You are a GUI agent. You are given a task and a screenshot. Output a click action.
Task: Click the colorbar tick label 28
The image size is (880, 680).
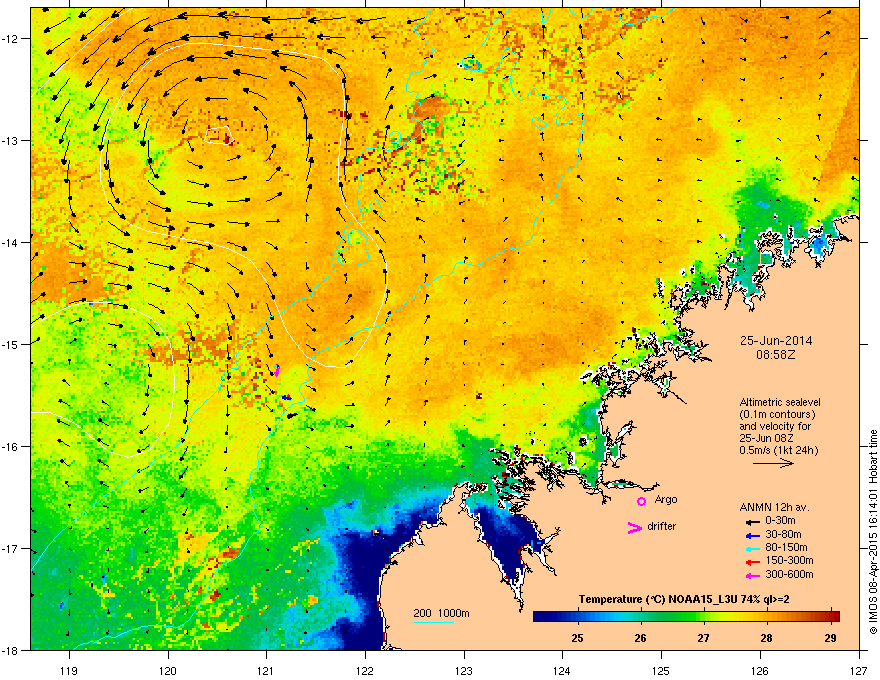[766, 638]
